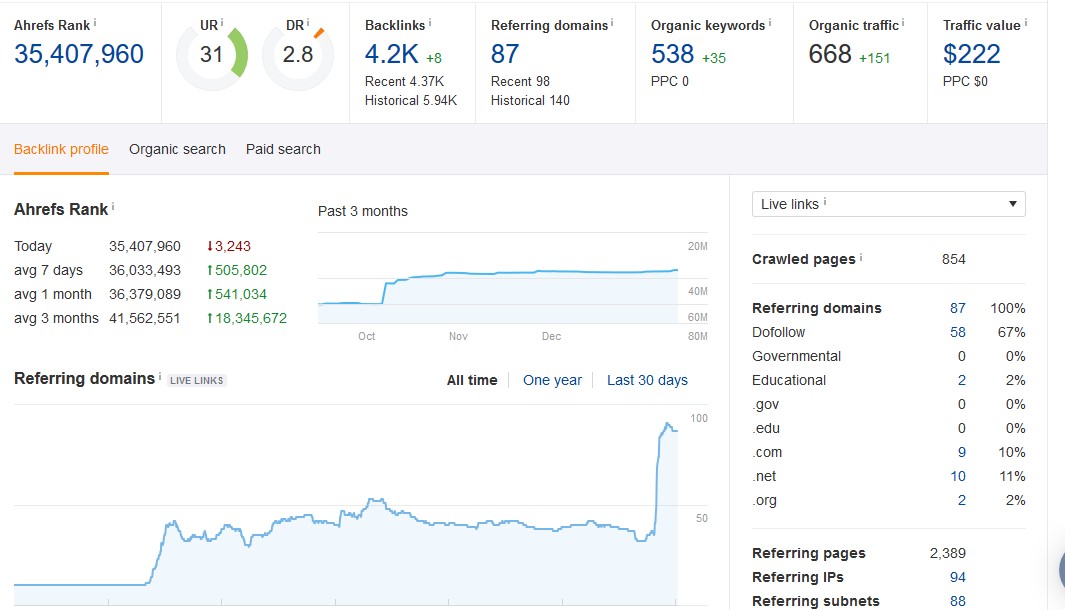Open Referring subnets count 88
This screenshot has width=1065, height=610.
pos(958,601)
